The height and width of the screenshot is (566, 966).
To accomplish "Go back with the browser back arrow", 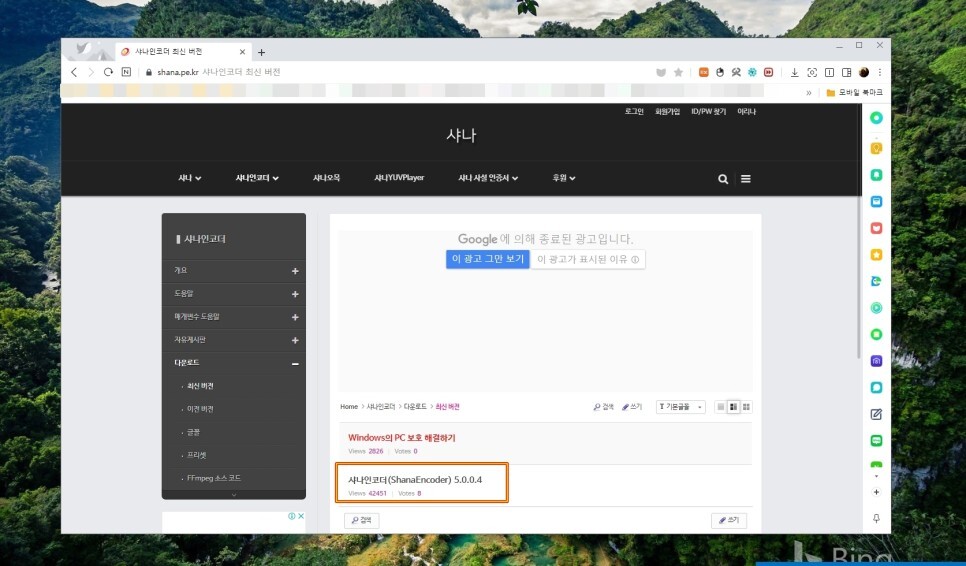I will pos(74,72).
